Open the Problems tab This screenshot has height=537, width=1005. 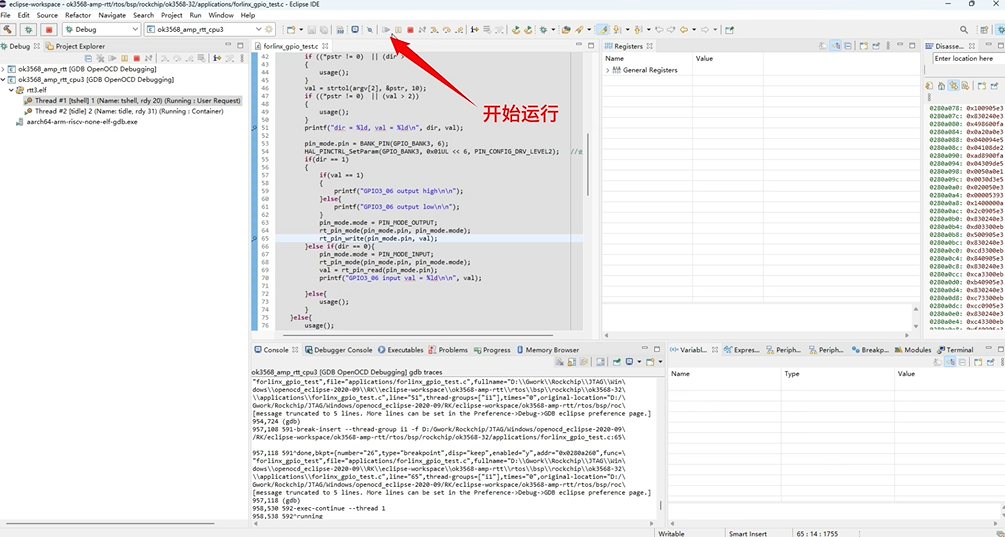coord(448,350)
